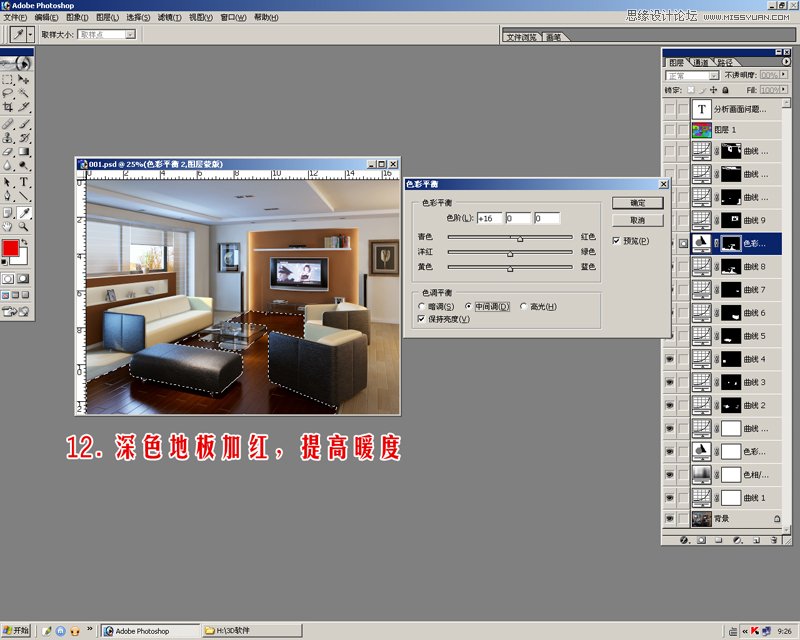
Task: Click OK (确定) in Color Balance dialog
Action: click(637, 203)
